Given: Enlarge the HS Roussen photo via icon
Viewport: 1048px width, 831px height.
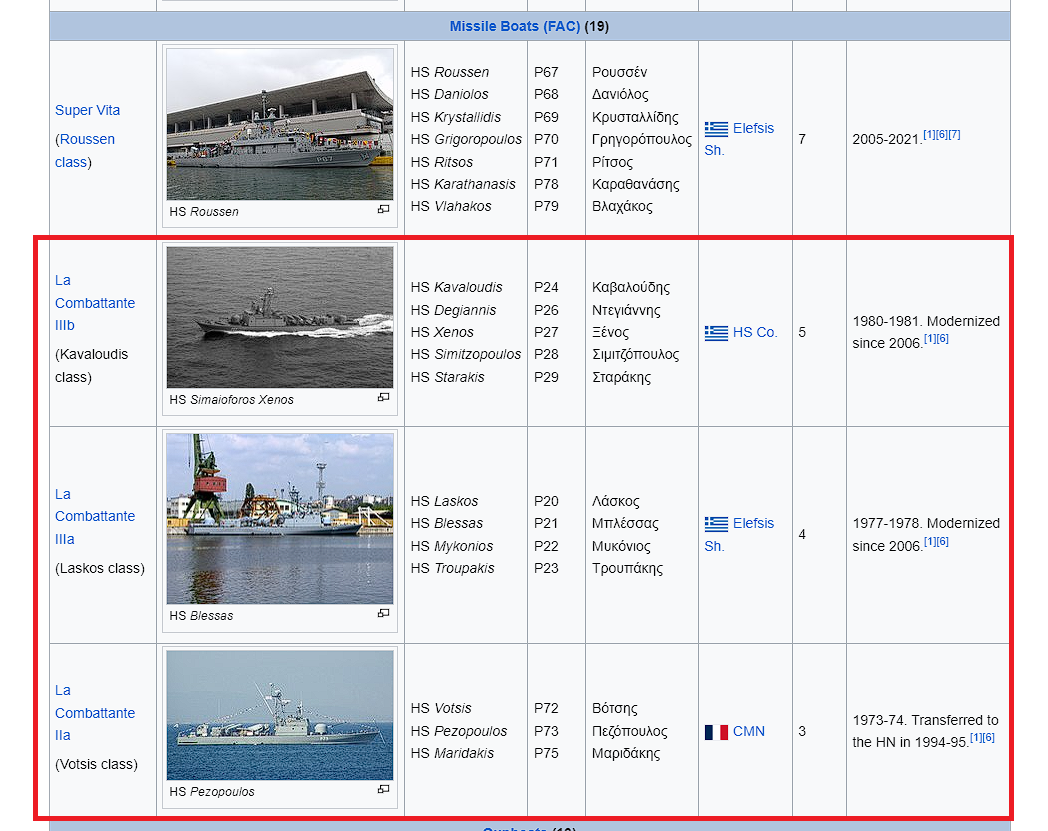Looking at the screenshot, I should point(383,209).
